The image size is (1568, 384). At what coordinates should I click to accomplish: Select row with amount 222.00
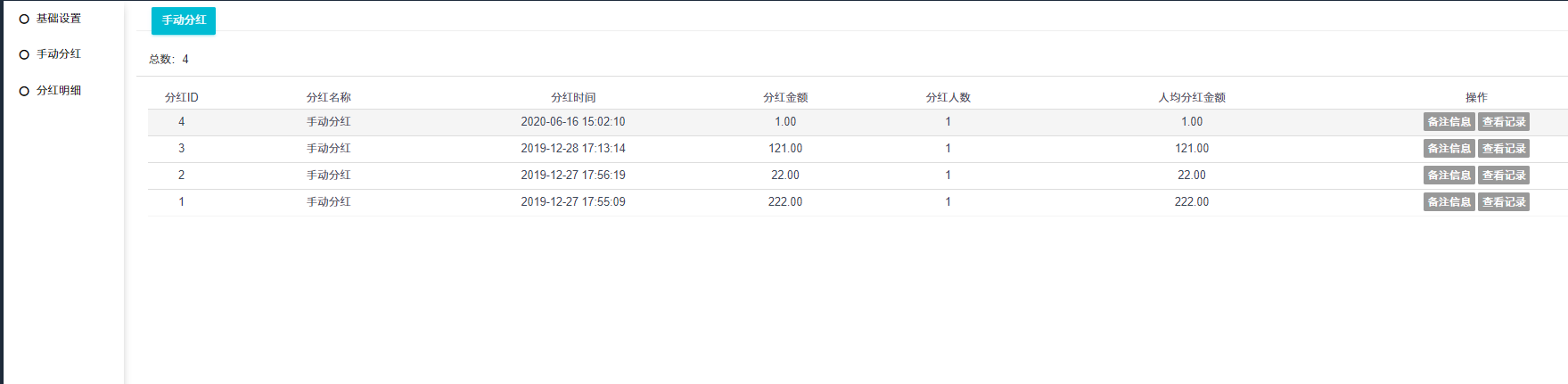(x=785, y=202)
